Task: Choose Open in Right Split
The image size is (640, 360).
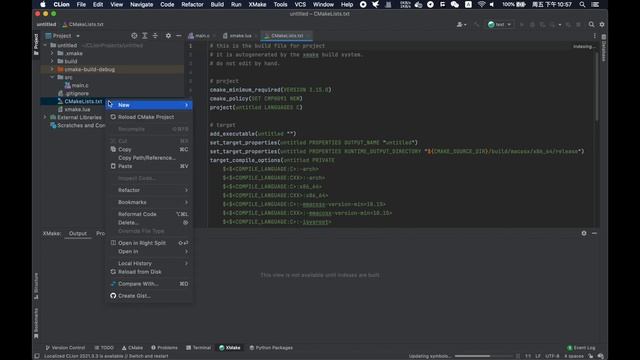Action: coord(149,243)
